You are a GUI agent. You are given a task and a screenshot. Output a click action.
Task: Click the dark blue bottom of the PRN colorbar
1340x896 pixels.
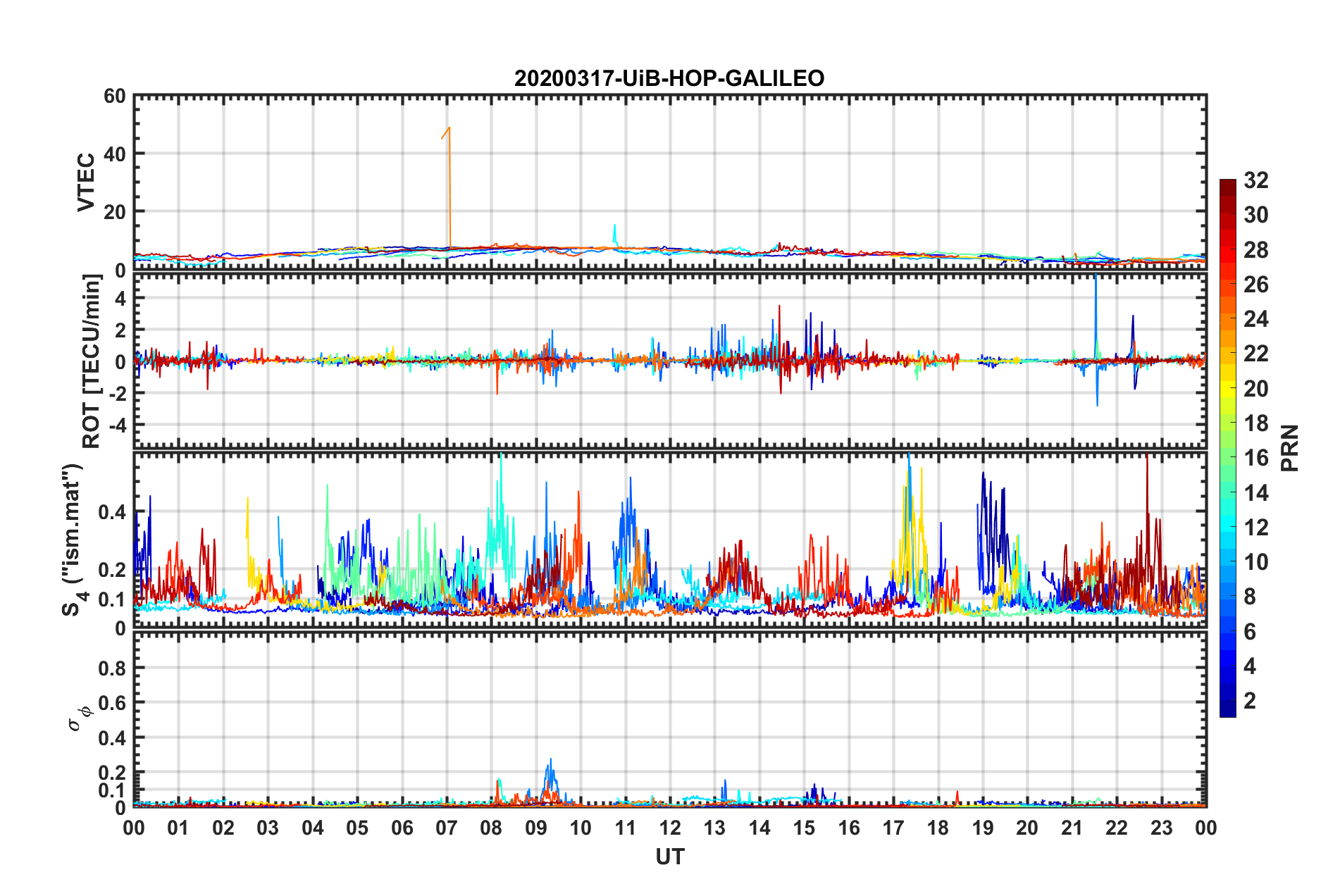[1227, 709]
